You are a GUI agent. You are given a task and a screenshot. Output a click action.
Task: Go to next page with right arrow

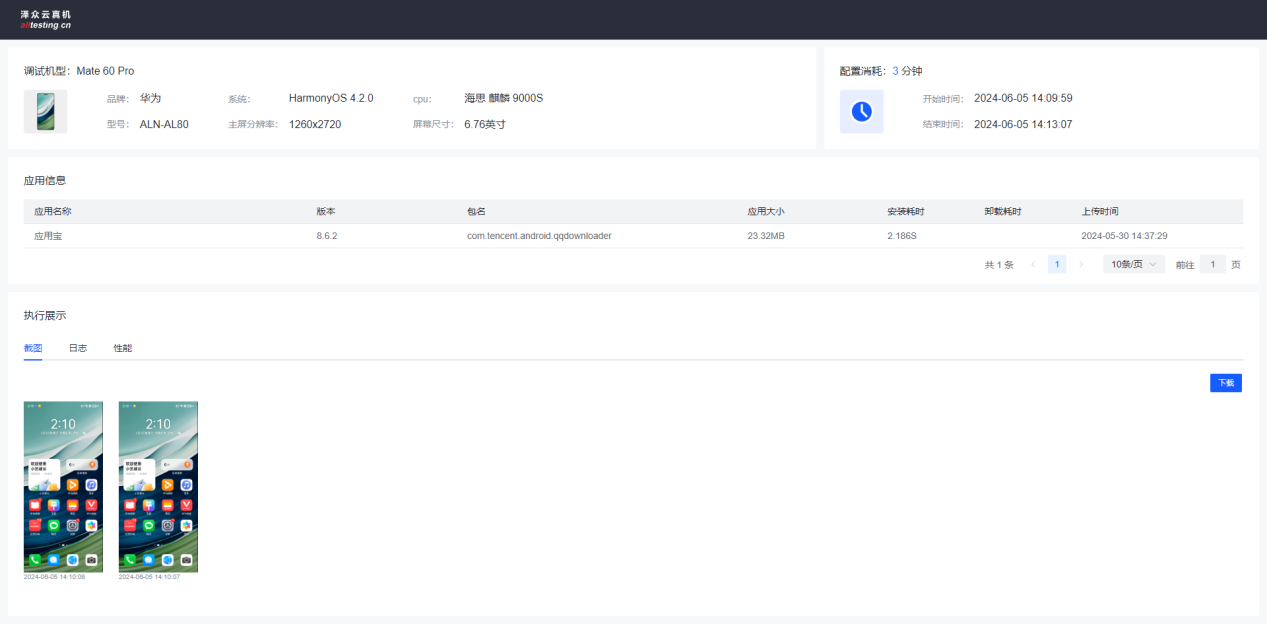(1081, 265)
